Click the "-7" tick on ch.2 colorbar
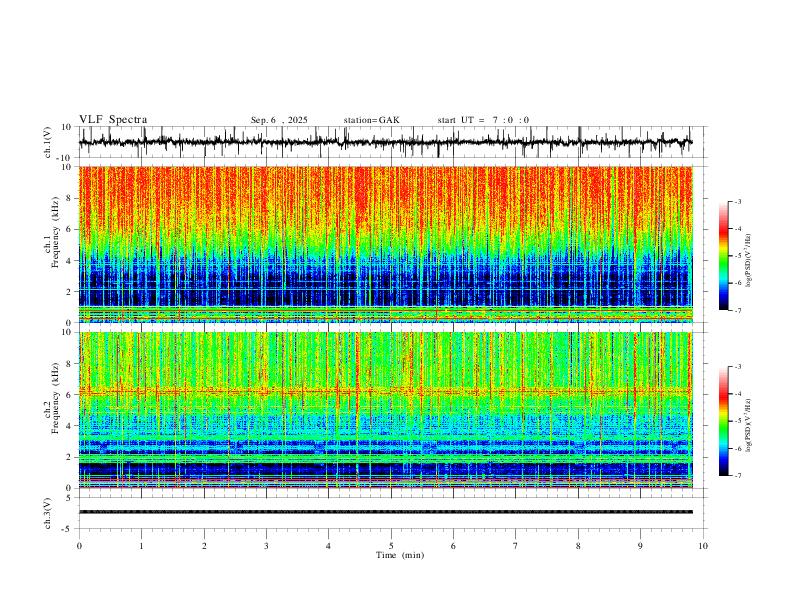 737,476
